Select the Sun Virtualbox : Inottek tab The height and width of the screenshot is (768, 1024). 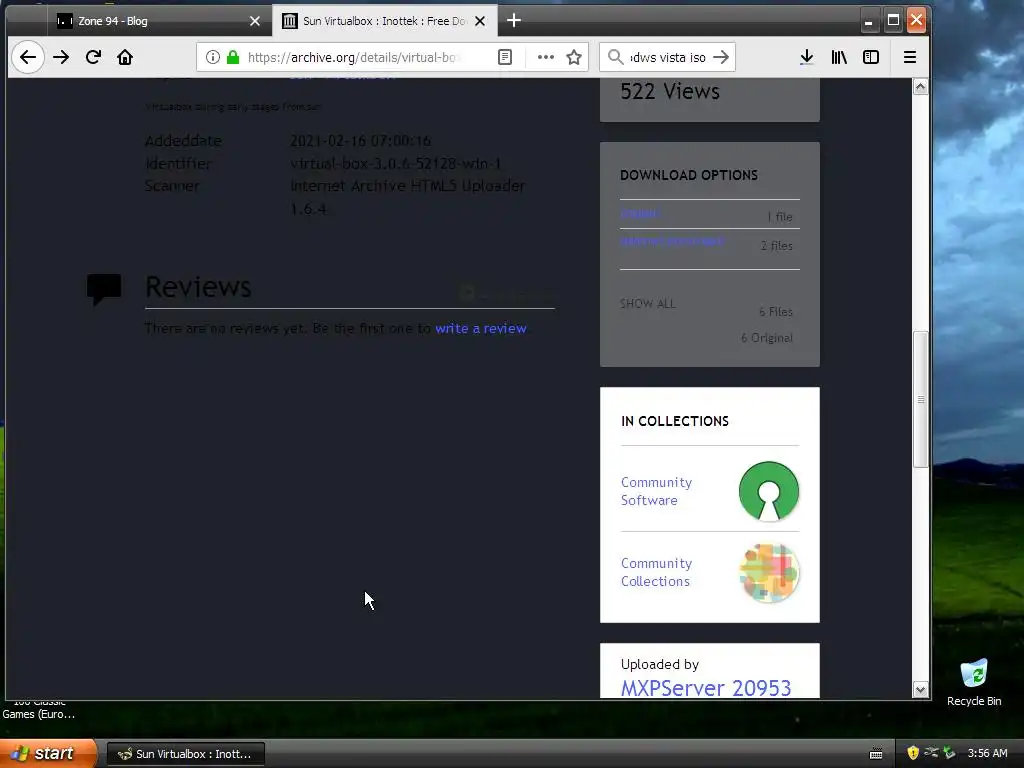pos(385,21)
